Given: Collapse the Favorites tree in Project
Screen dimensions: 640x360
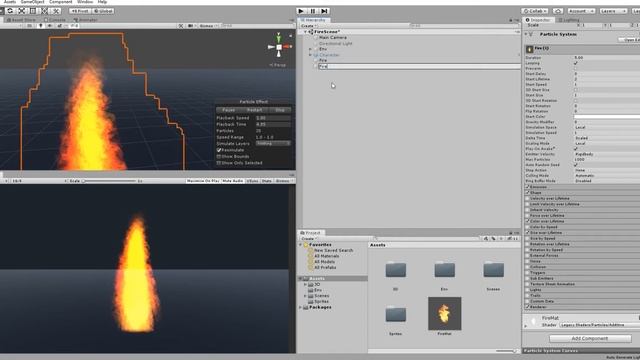Looking at the screenshot, I should (301, 244).
